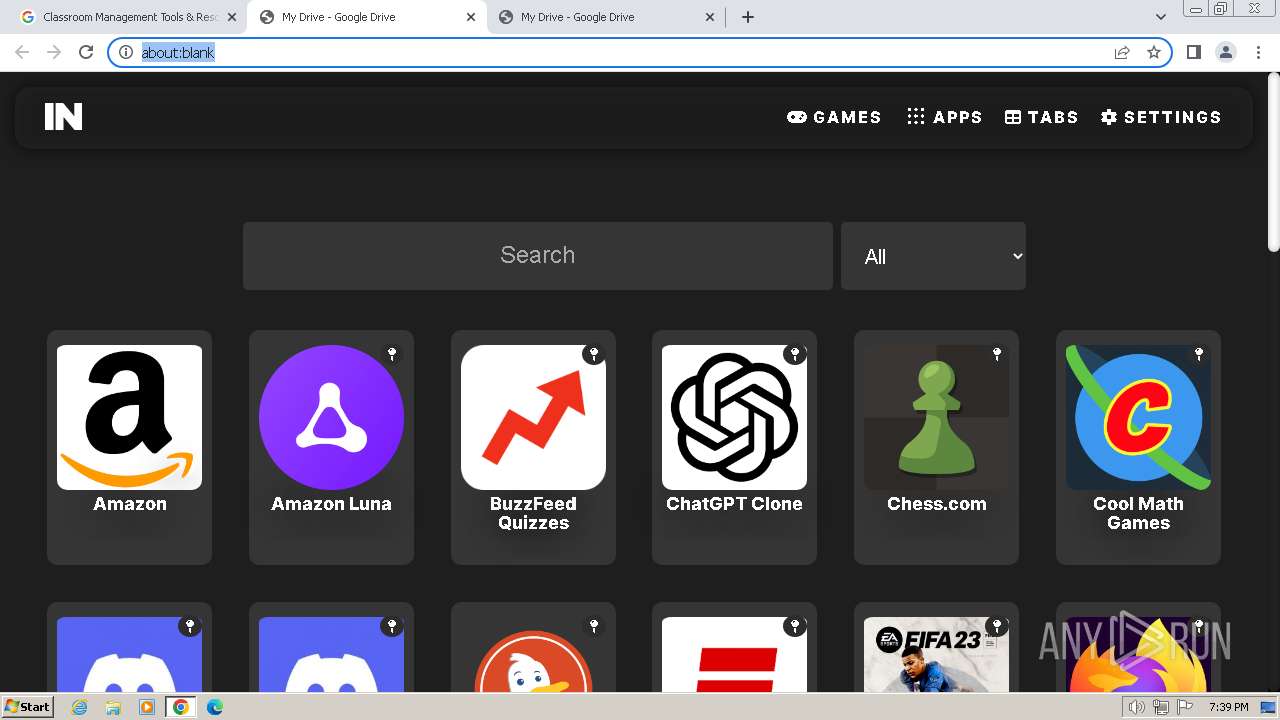Screen dimensions: 1280x720
Task: Open the APPS section
Action: (x=944, y=117)
